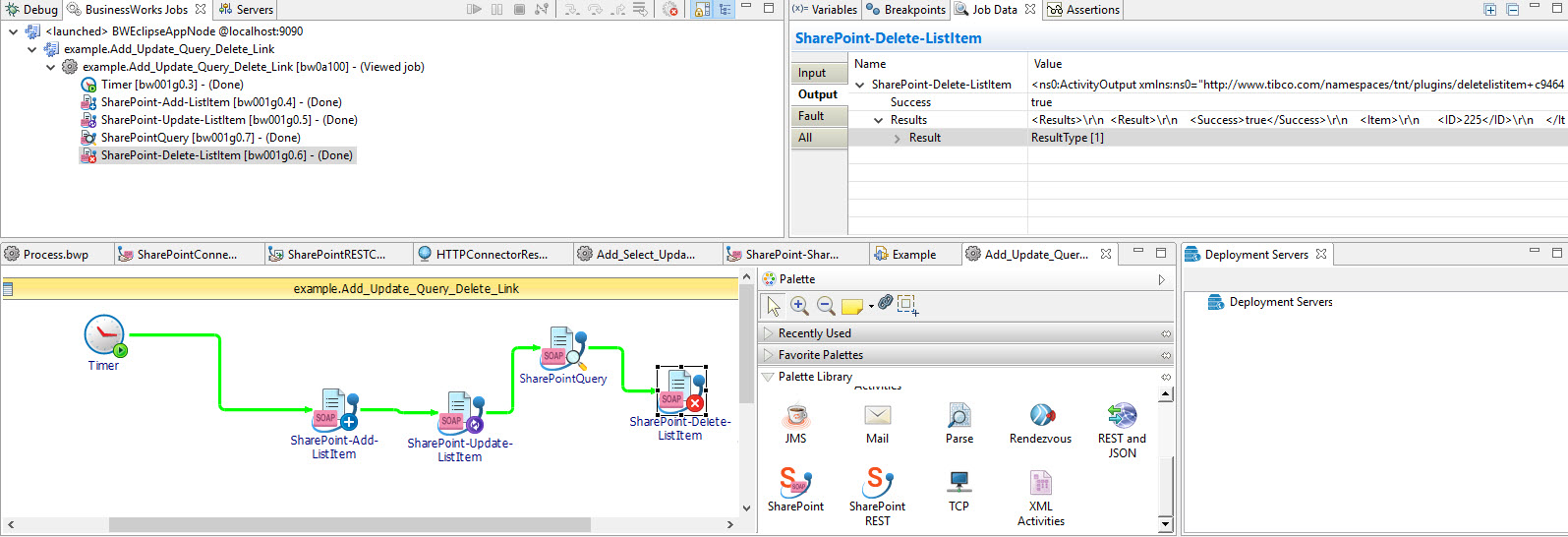The image size is (1568, 537).
Task: Switch to the Servers tab
Action: click(x=246, y=10)
